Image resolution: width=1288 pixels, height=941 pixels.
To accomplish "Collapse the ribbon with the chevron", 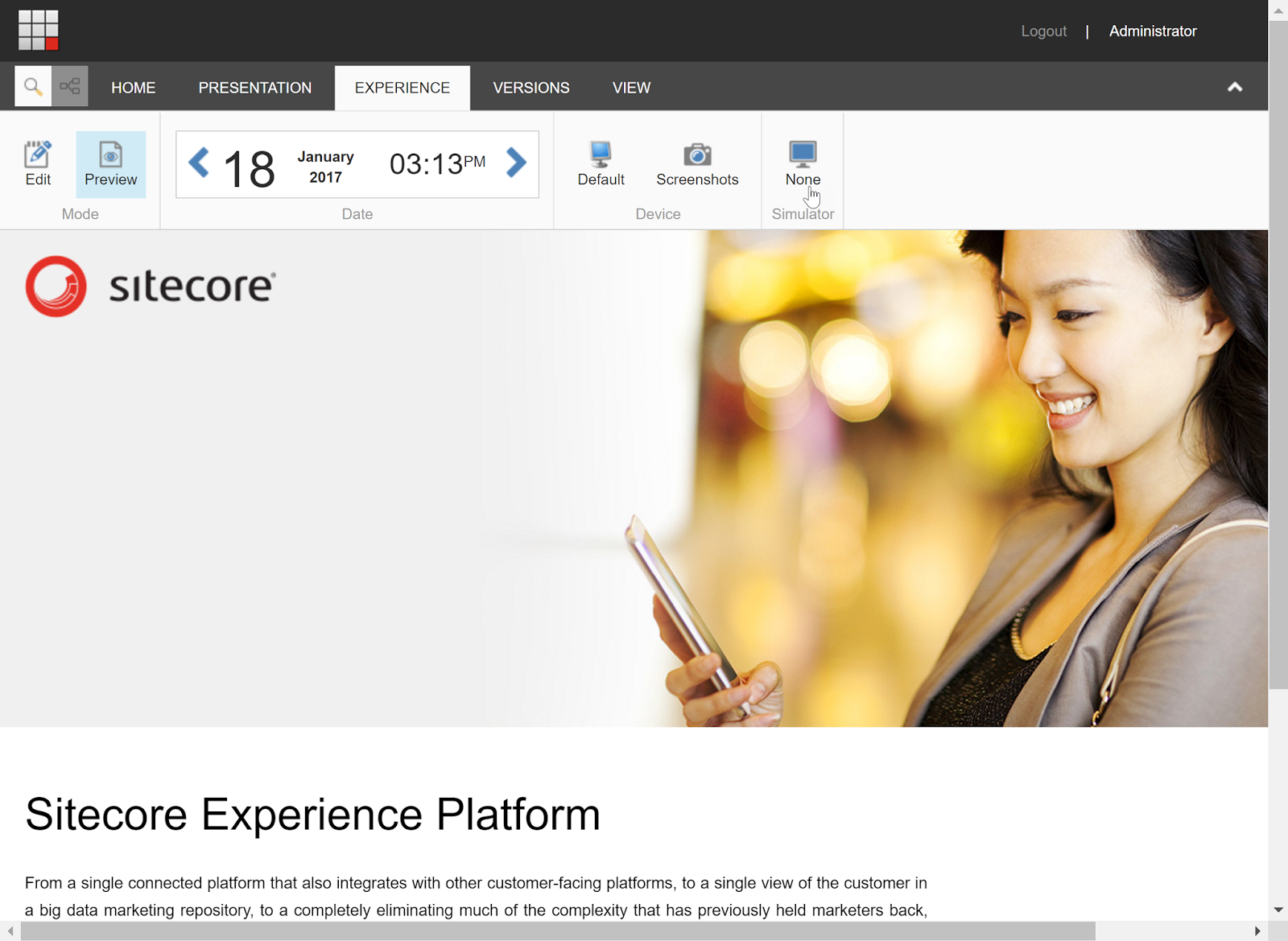I will point(1235,86).
